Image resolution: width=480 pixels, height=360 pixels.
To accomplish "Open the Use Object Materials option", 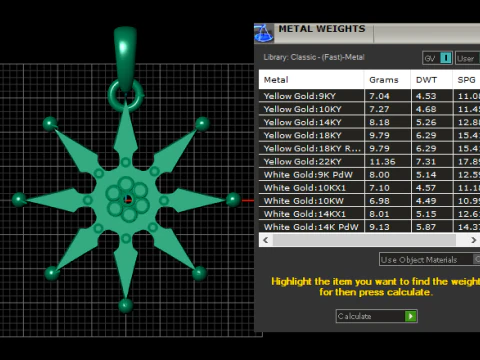I will click(429, 259).
